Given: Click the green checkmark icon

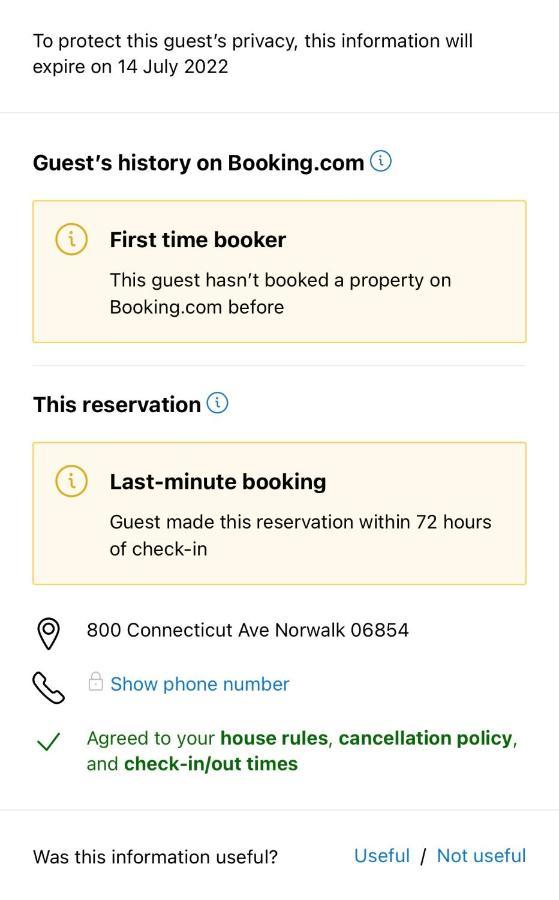Looking at the screenshot, I should click(48, 742).
